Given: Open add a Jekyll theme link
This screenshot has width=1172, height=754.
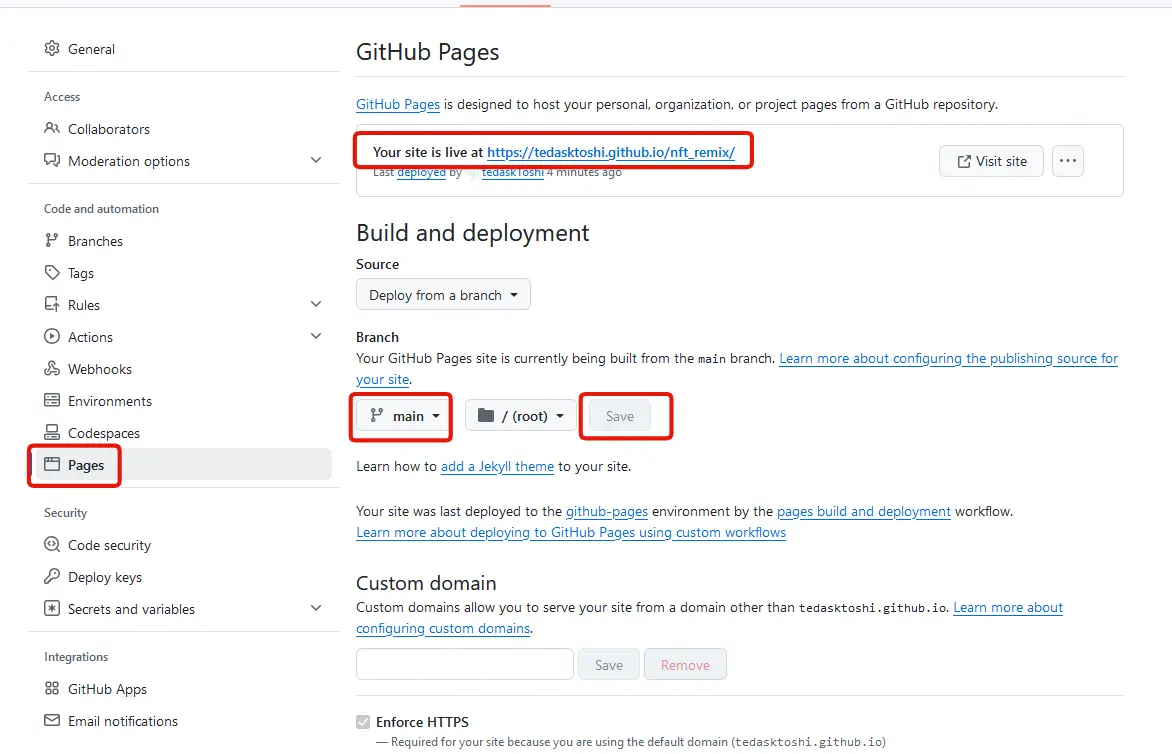Looking at the screenshot, I should pyautogui.click(x=497, y=466).
